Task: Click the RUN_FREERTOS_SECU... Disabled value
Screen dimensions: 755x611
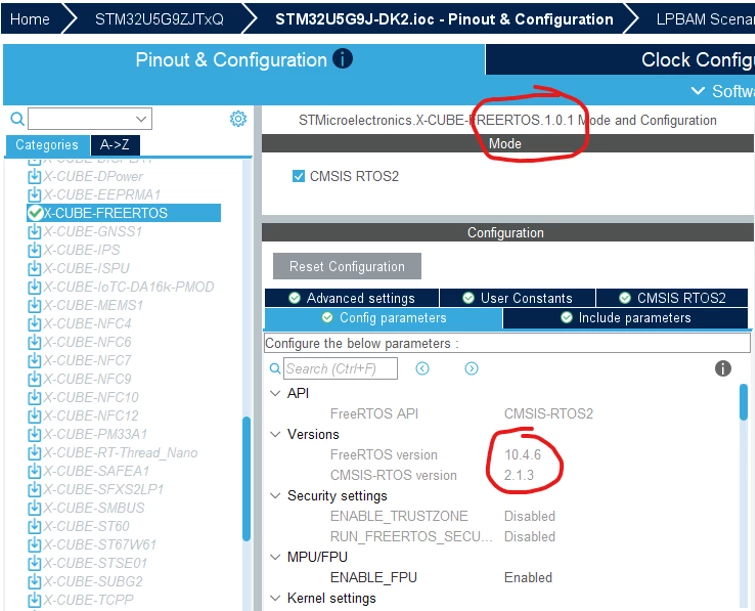Action: pyautogui.click(x=530, y=536)
